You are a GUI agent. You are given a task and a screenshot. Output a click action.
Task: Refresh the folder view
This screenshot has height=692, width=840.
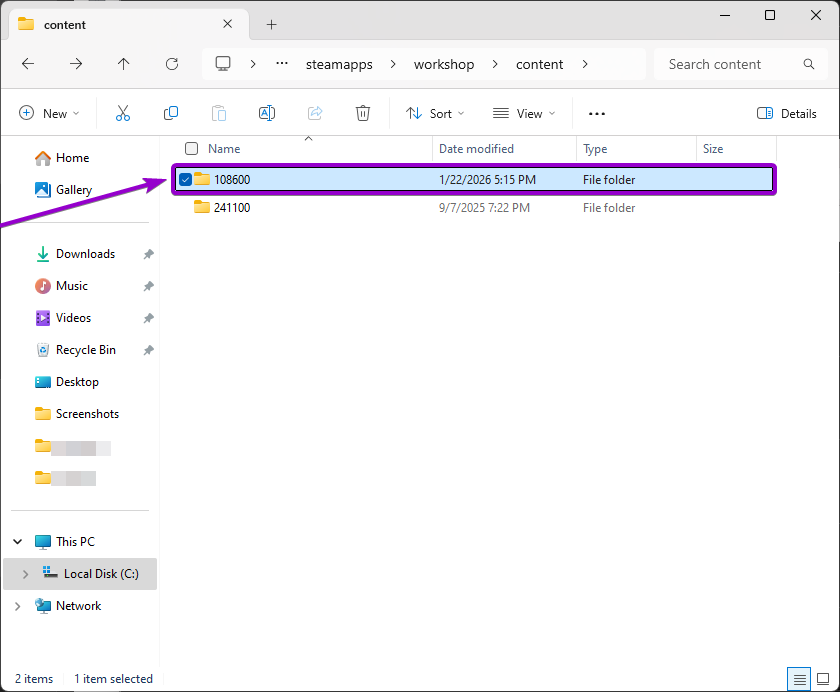171,64
